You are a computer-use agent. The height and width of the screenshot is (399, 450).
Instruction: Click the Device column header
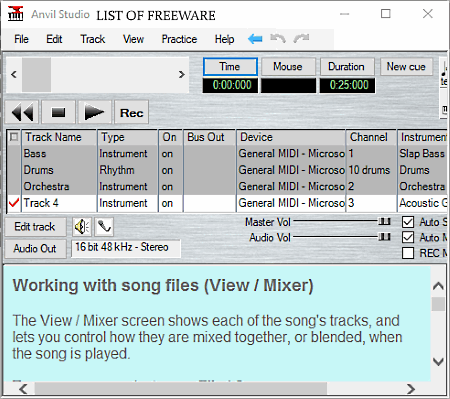pyautogui.click(x=291, y=137)
